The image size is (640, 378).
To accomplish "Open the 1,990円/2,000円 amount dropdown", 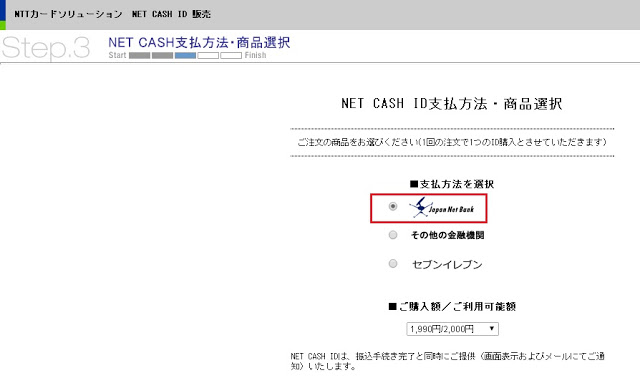I will pyautogui.click(x=452, y=329).
